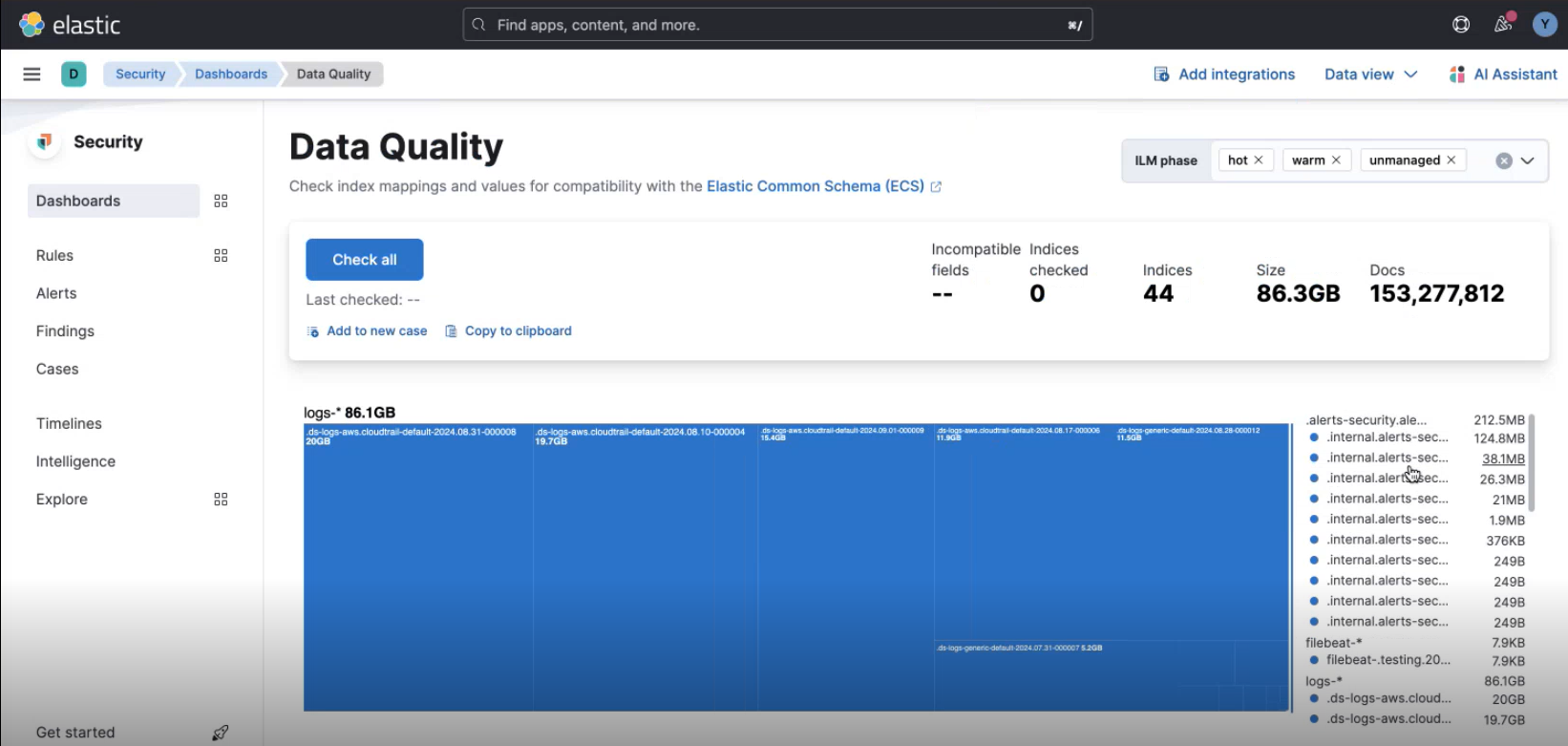Select the legend item sized 38.1MB

1418,458
